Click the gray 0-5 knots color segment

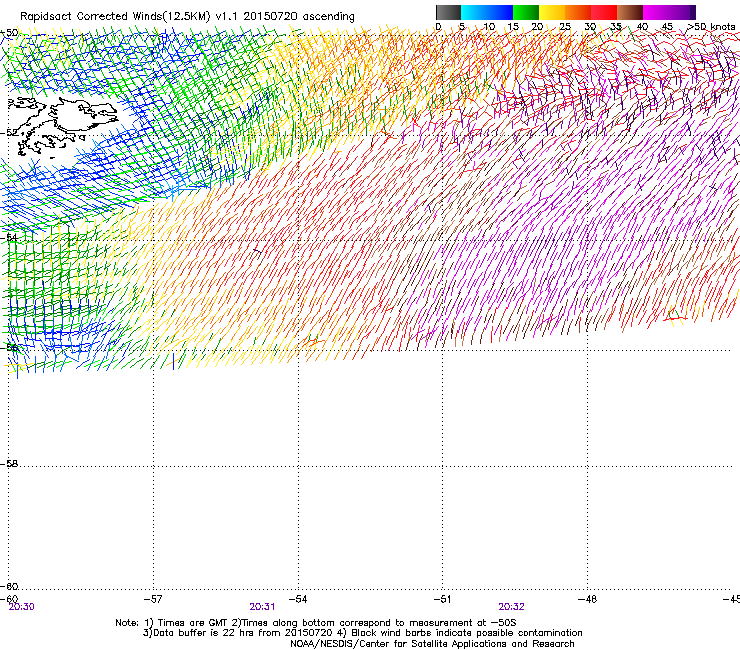pos(448,12)
